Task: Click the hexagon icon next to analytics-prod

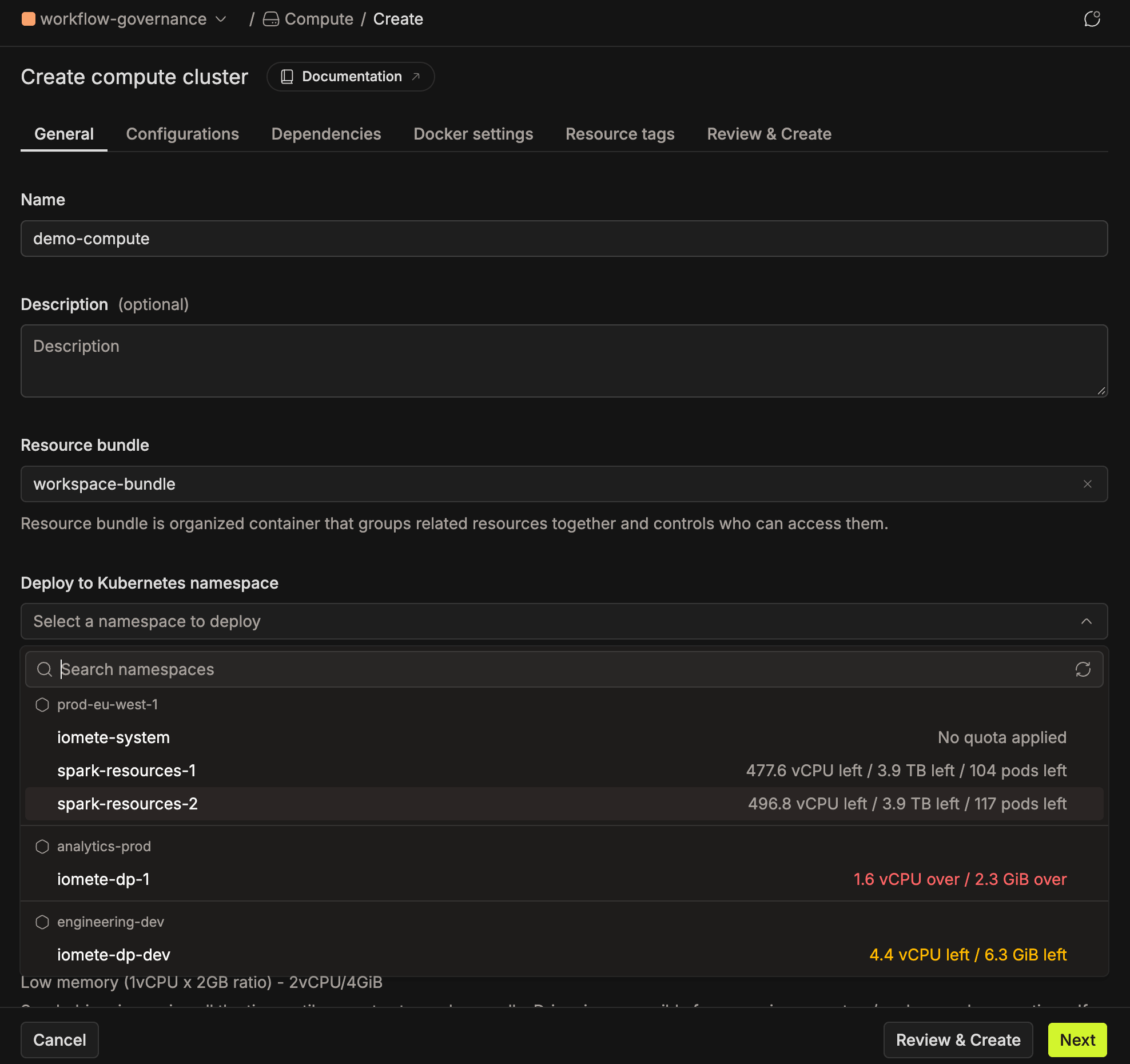Action: click(42, 847)
